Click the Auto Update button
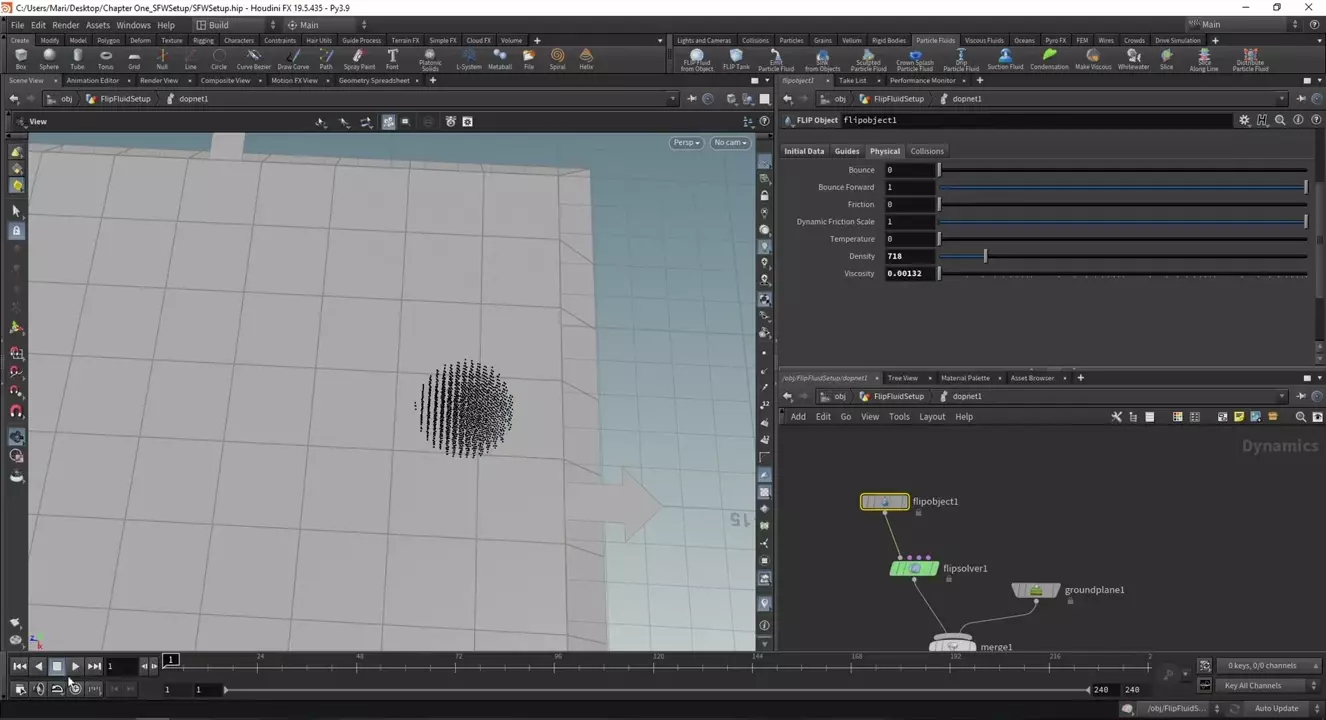 pos(1276,708)
